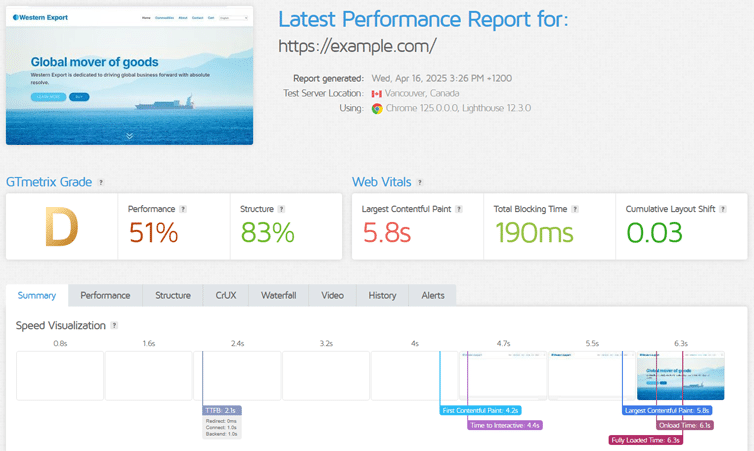The height and width of the screenshot is (451, 754).
Task: Click the Chrome browser icon
Action: tap(377, 109)
